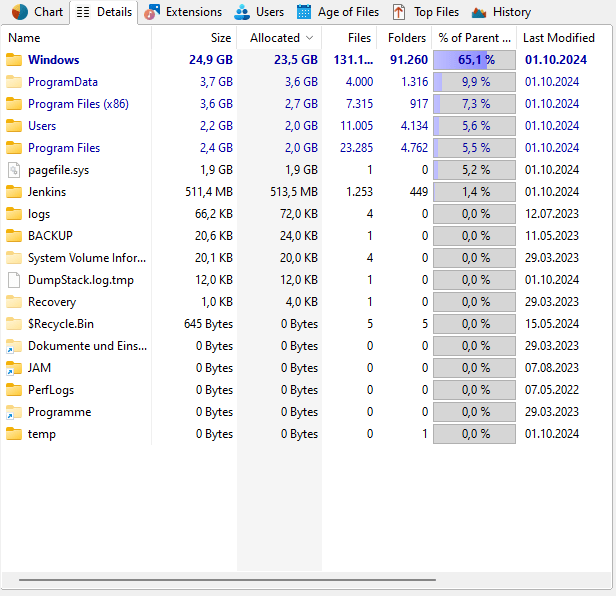
Task: Sort by the Name column header
Action: click(x=25, y=38)
